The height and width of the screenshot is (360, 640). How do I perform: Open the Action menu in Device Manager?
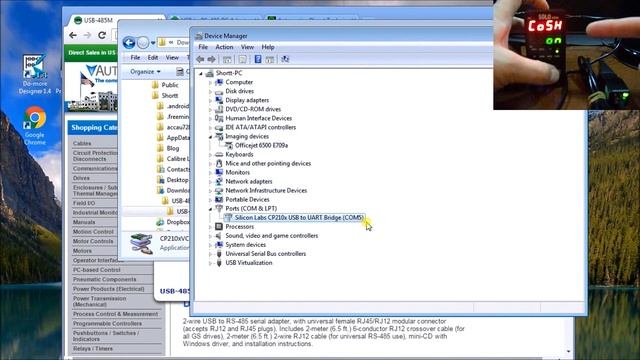224,47
